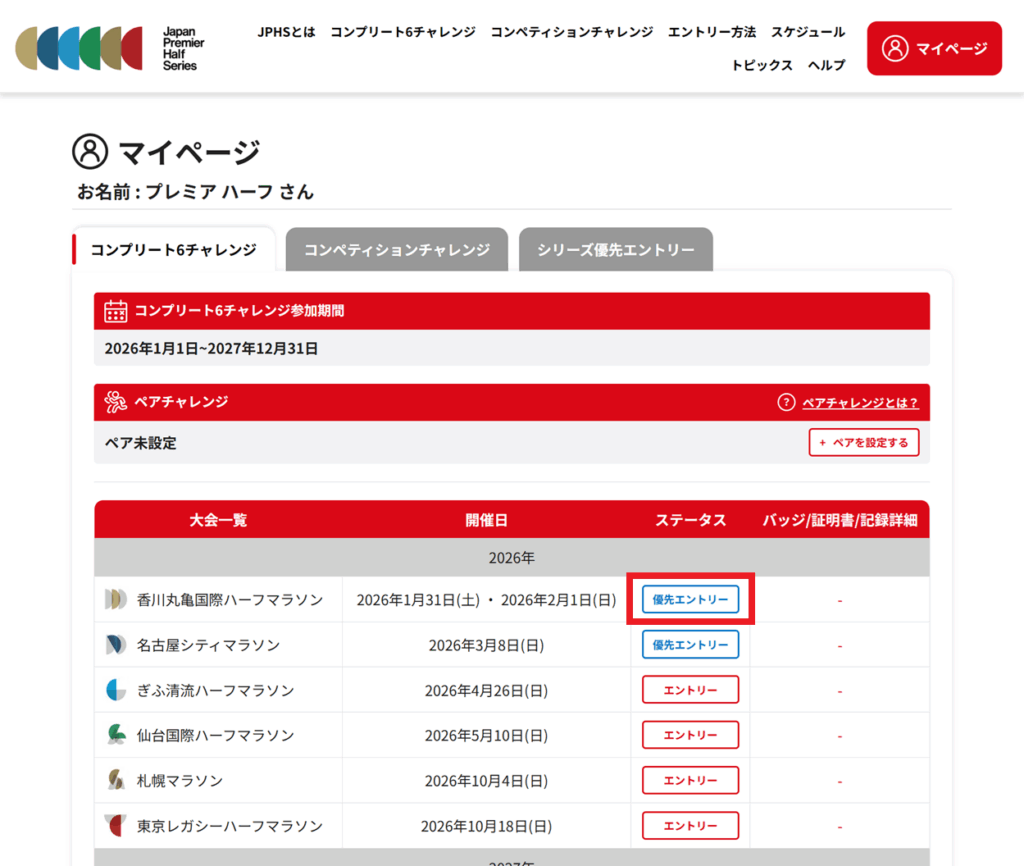
Task: Click 名古屋シティマラソン race name
Action: 208,645
